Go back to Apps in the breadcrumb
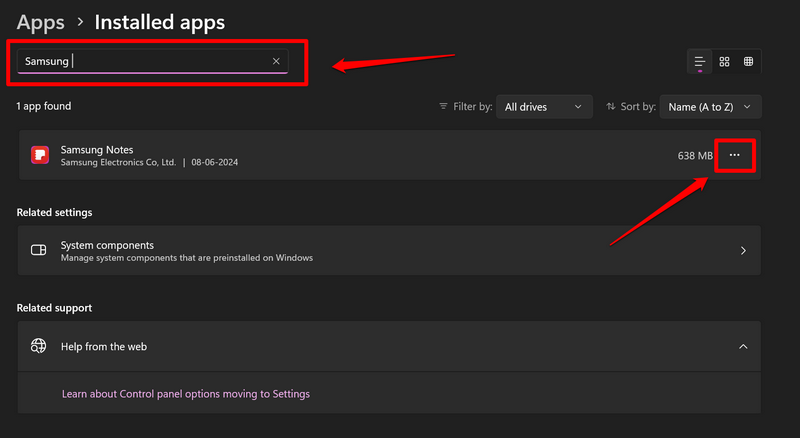This screenshot has width=800, height=438. (40, 21)
